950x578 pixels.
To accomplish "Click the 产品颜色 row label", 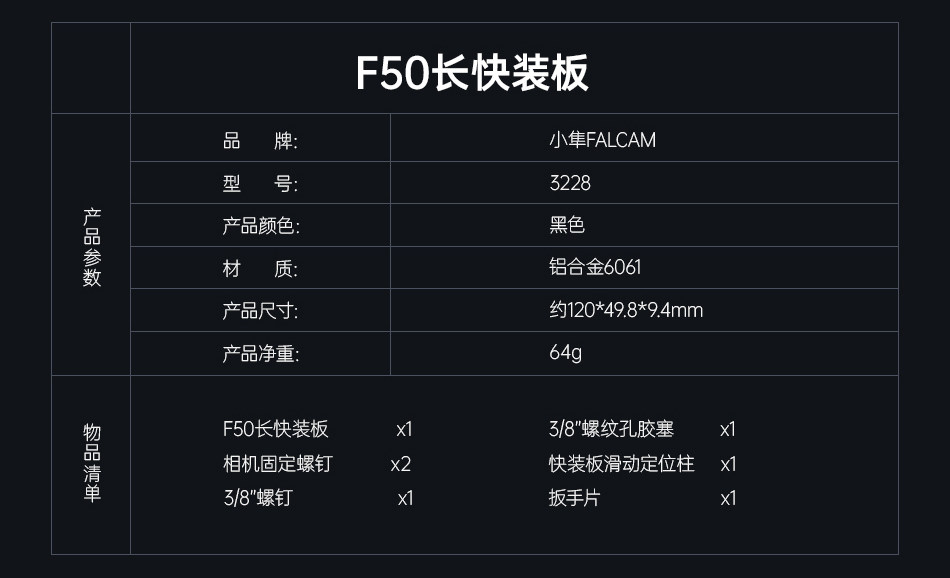I will [260, 226].
